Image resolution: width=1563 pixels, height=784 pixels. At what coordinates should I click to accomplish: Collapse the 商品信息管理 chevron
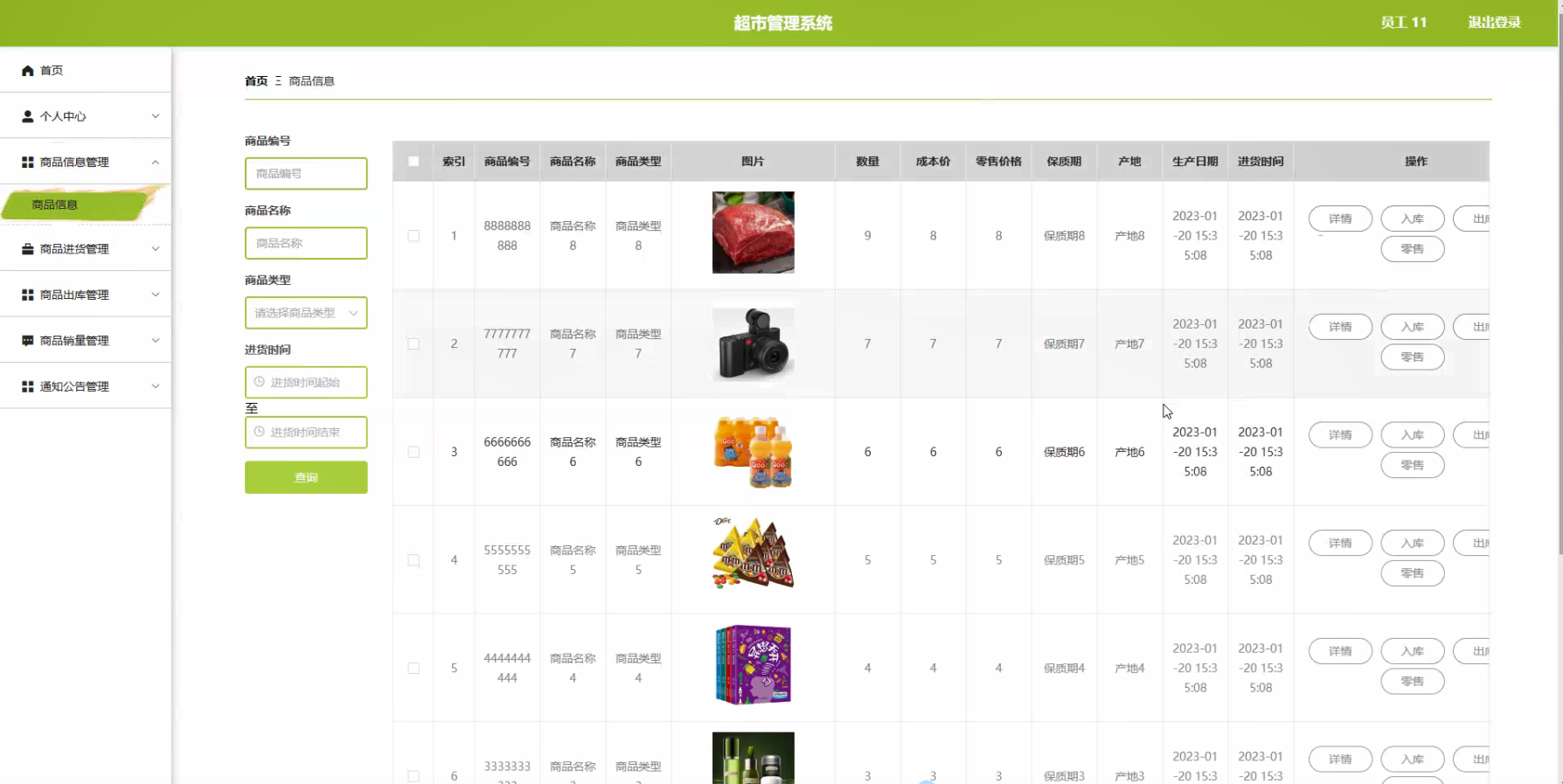(x=156, y=163)
